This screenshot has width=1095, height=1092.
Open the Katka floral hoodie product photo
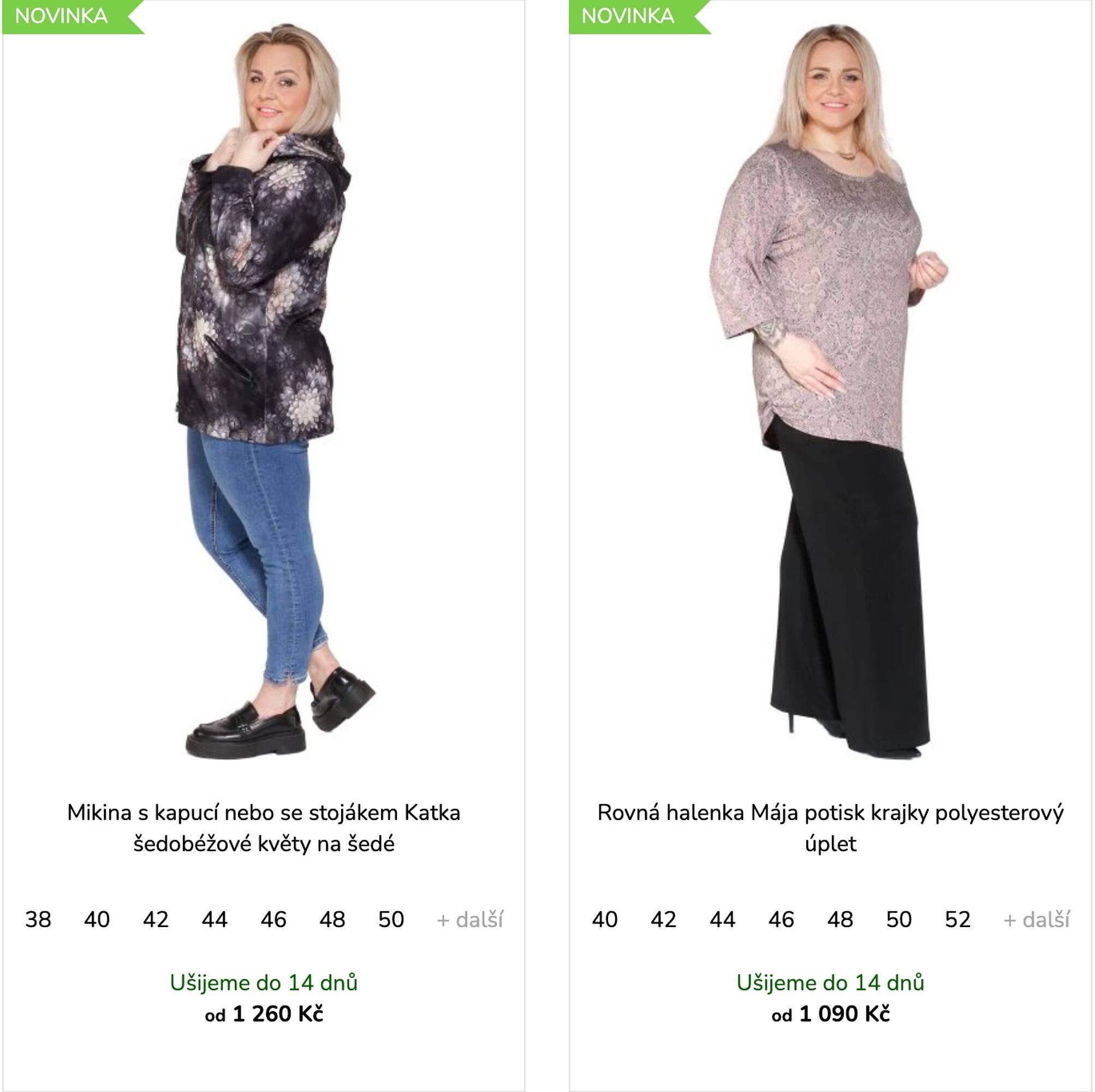click(264, 391)
